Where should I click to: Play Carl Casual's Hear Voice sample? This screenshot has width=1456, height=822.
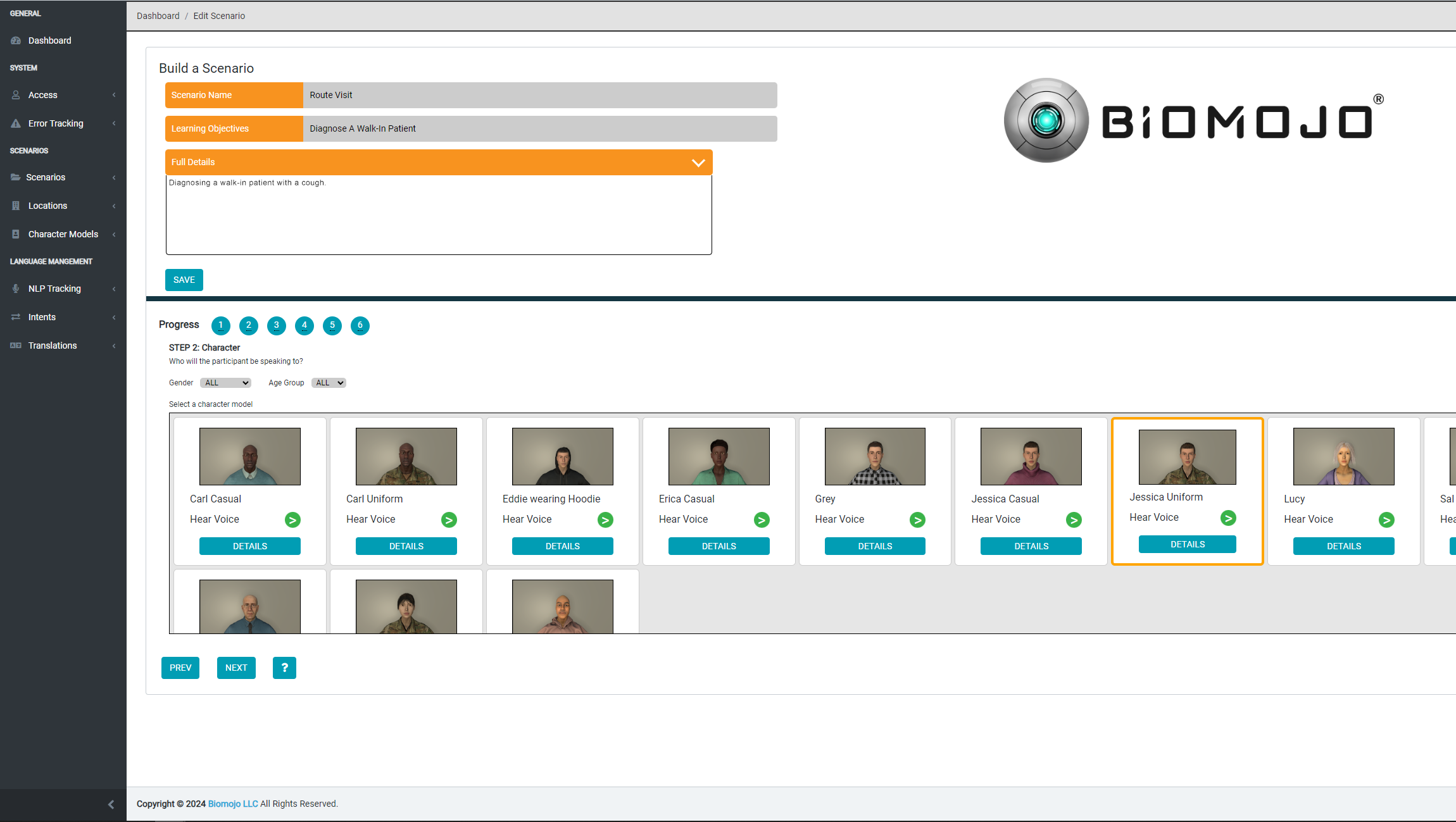tap(292, 520)
